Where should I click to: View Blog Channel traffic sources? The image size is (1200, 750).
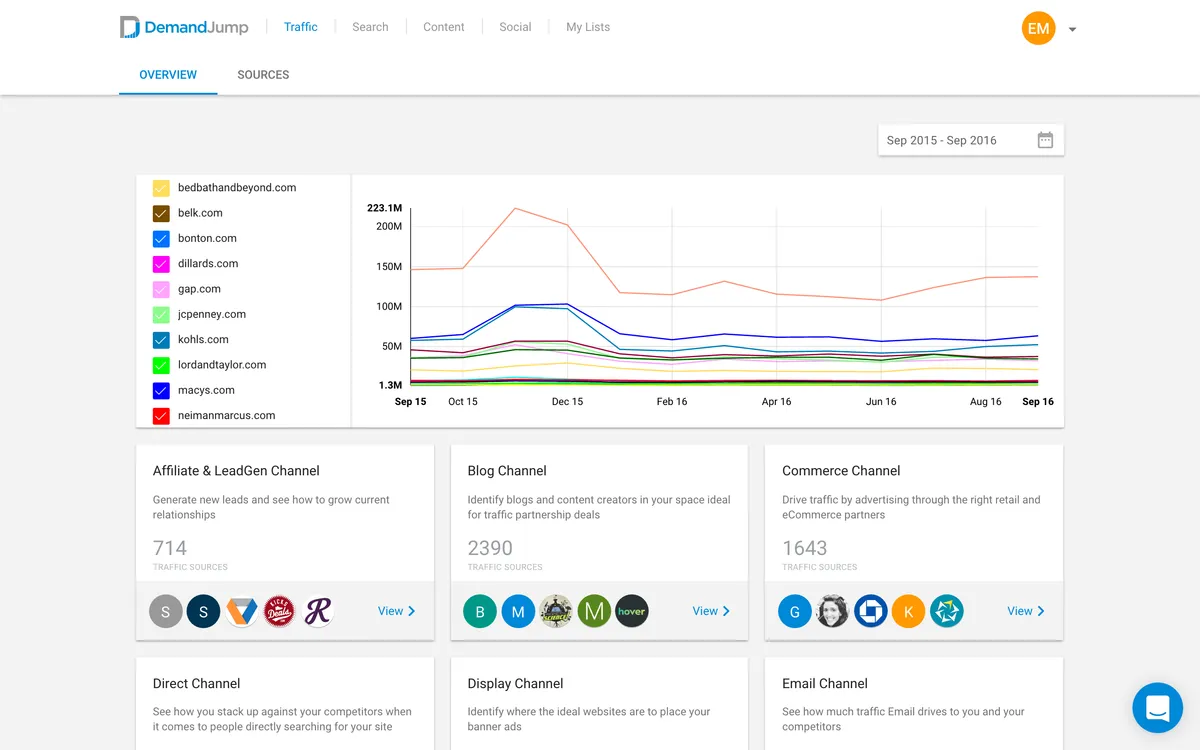click(711, 611)
